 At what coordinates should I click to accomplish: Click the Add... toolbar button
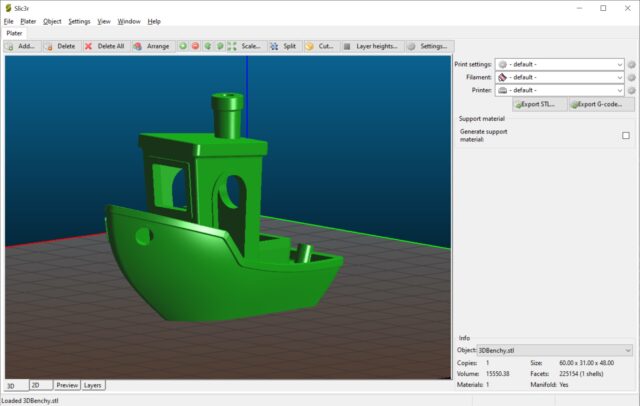click(23, 46)
